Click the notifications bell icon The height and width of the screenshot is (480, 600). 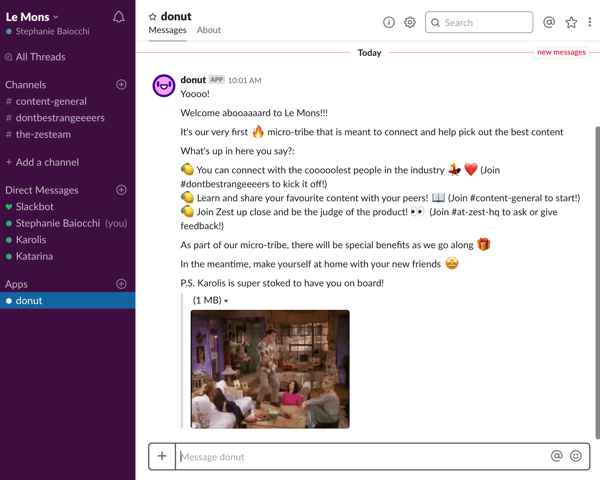click(119, 17)
